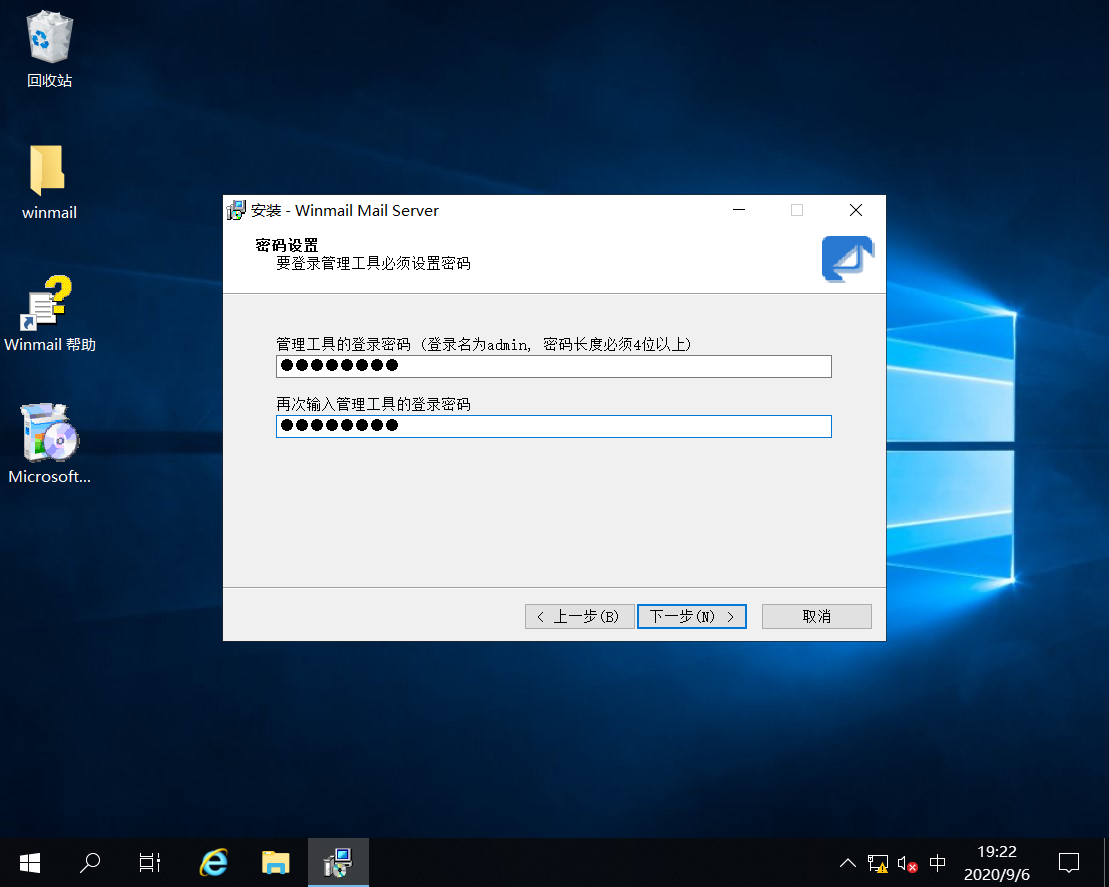Expand hidden tray icons with the arrow
Image resolution: width=1109 pixels, height=887 pixels.
[x=847, y=862]
